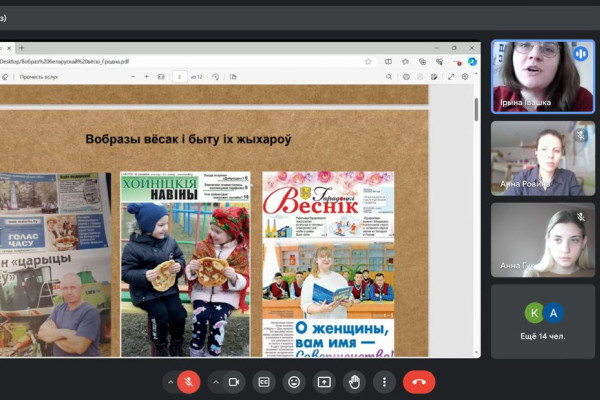Open the new browser tab plus button

pyautogui.click(x=21, y=47)
